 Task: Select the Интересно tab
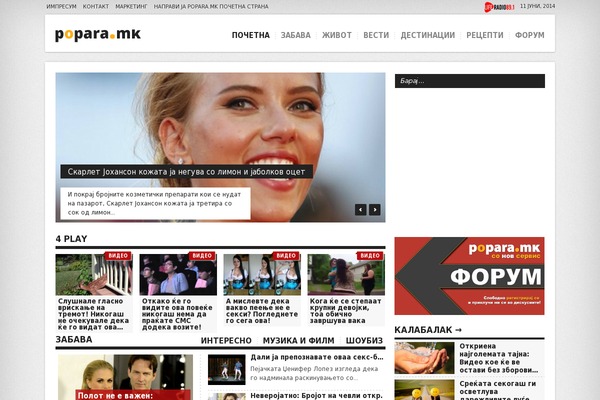(x=225, y=341)
